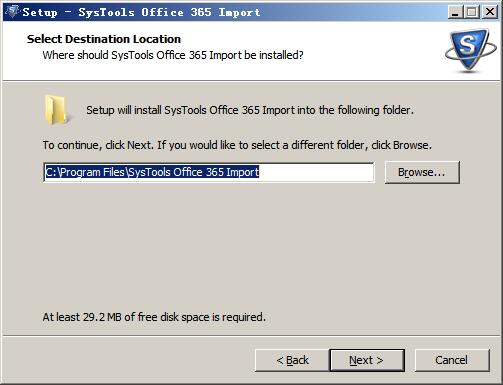Image resolution: width=503 pixels, height=385 pixels.
Task: Click the 'Select Destination Location' heading
Action: tap(104, 39)
